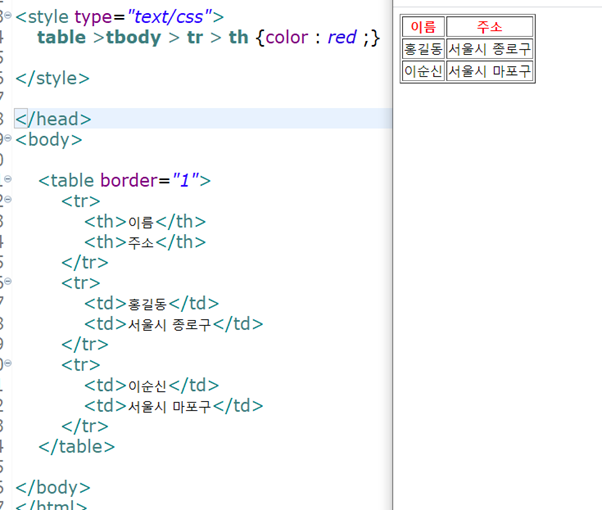This screenshot has width=602, height=510.
Task: Collapse the style tag fold marker
Action: [x=8, y=16]
